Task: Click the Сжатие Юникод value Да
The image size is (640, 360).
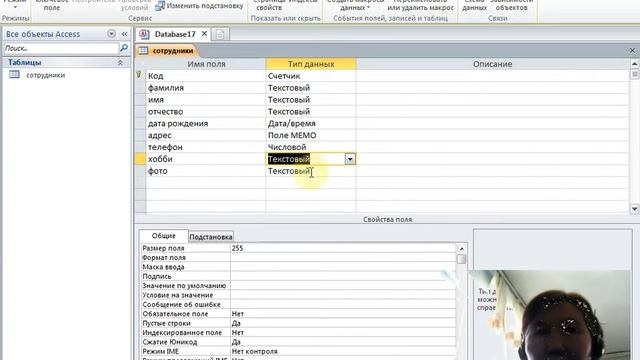Action: (x=343, y=342)
